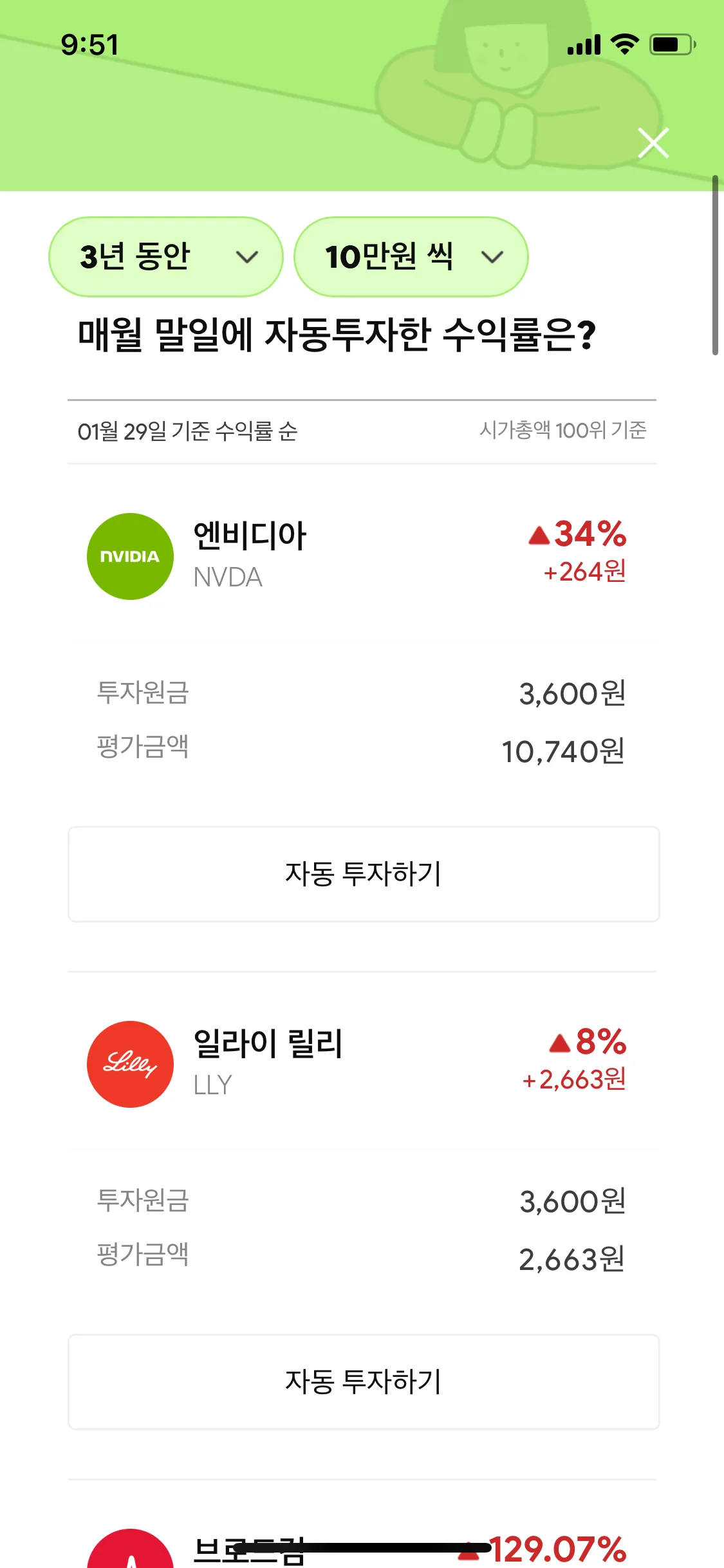
Task: Tap the 34% return indicator for NVDA
Action: [578, 534]
